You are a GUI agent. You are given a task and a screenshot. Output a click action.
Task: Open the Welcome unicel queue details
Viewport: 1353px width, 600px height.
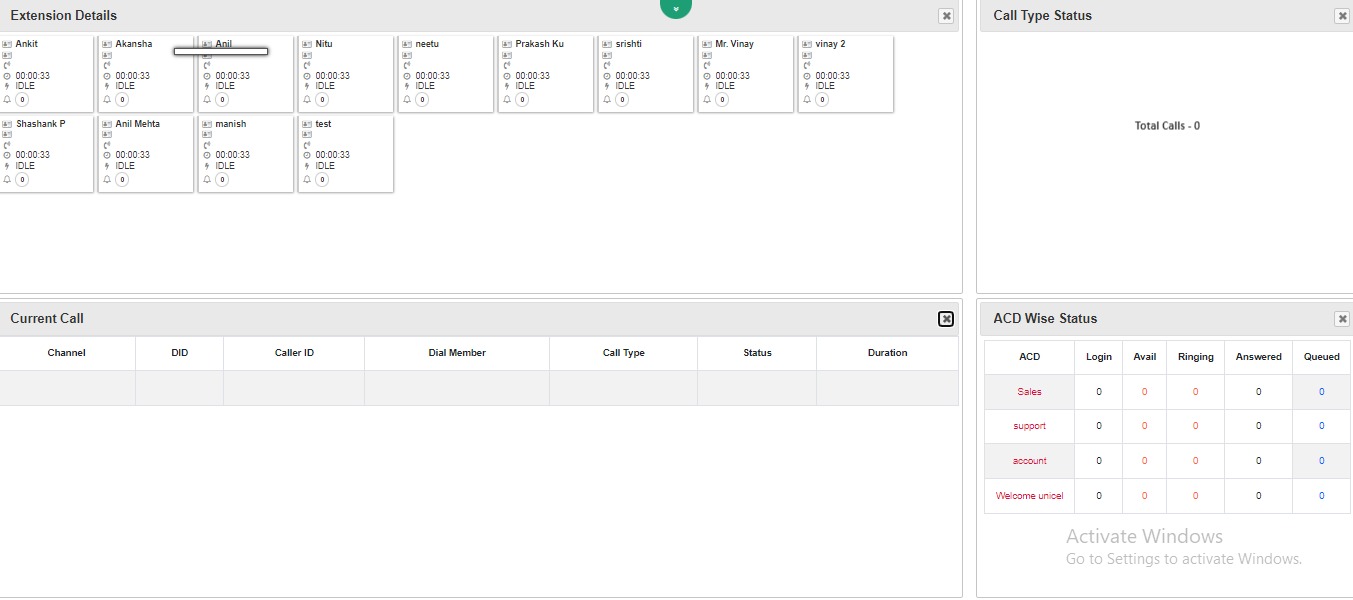pyautogui.click(x=1029, y=495)
